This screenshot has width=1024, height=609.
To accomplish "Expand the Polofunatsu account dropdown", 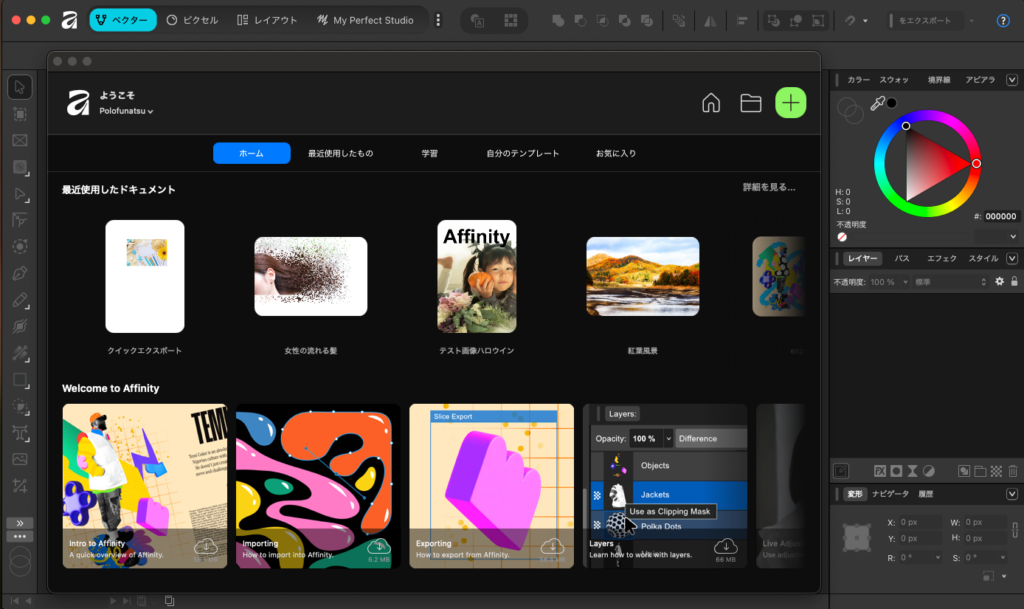I will click(126, 111).
